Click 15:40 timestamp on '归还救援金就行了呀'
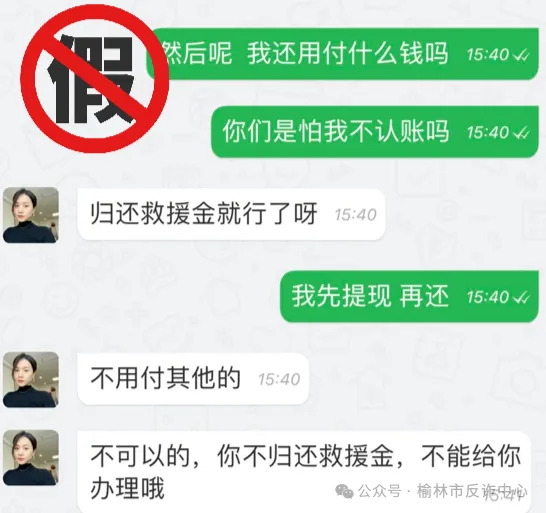The image size is (546, 513). pos(356,215)
